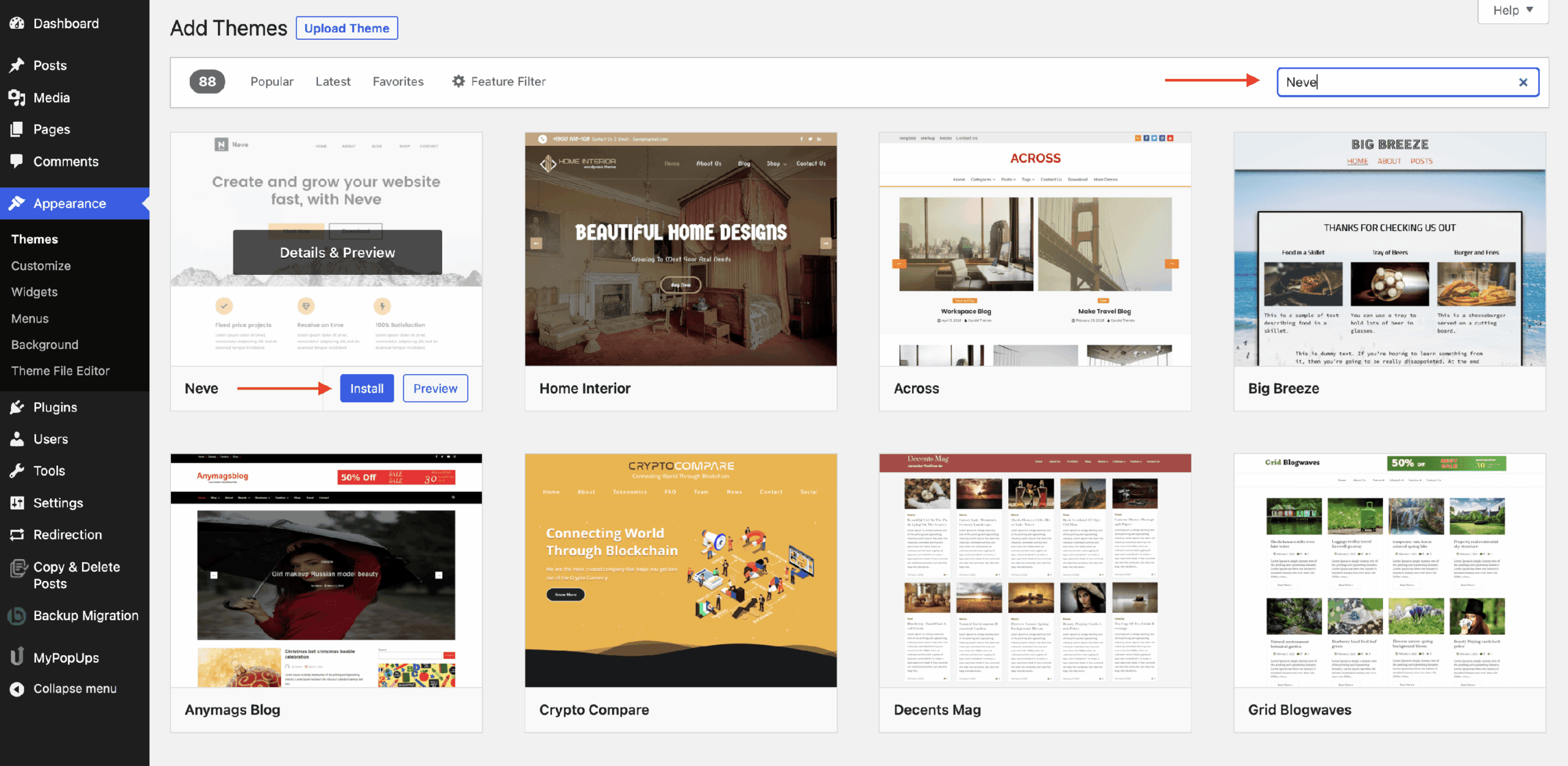
Task: Open the Users menu item
Action: click(x=75, y=439)
